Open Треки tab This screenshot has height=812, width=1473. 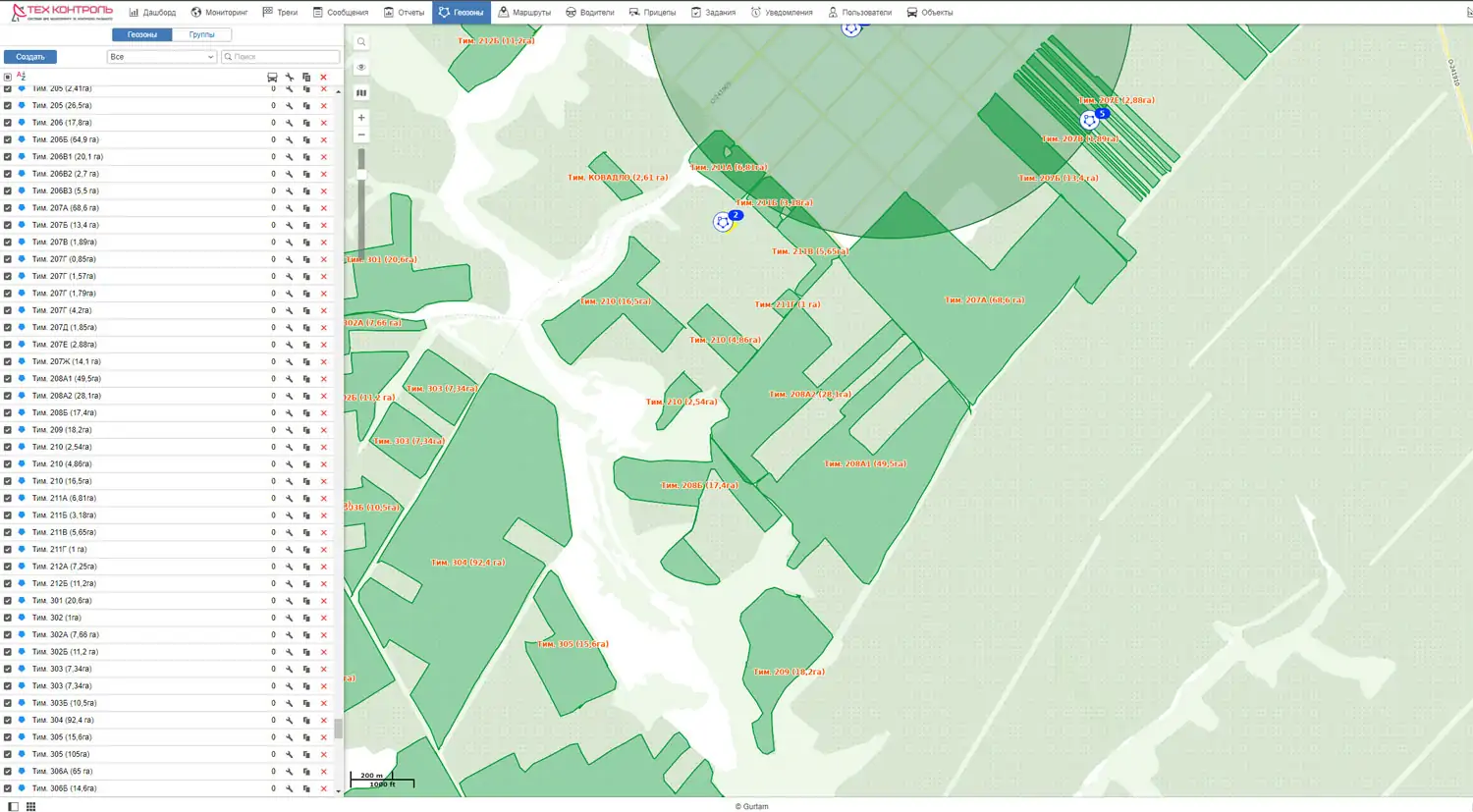[280, 12]
